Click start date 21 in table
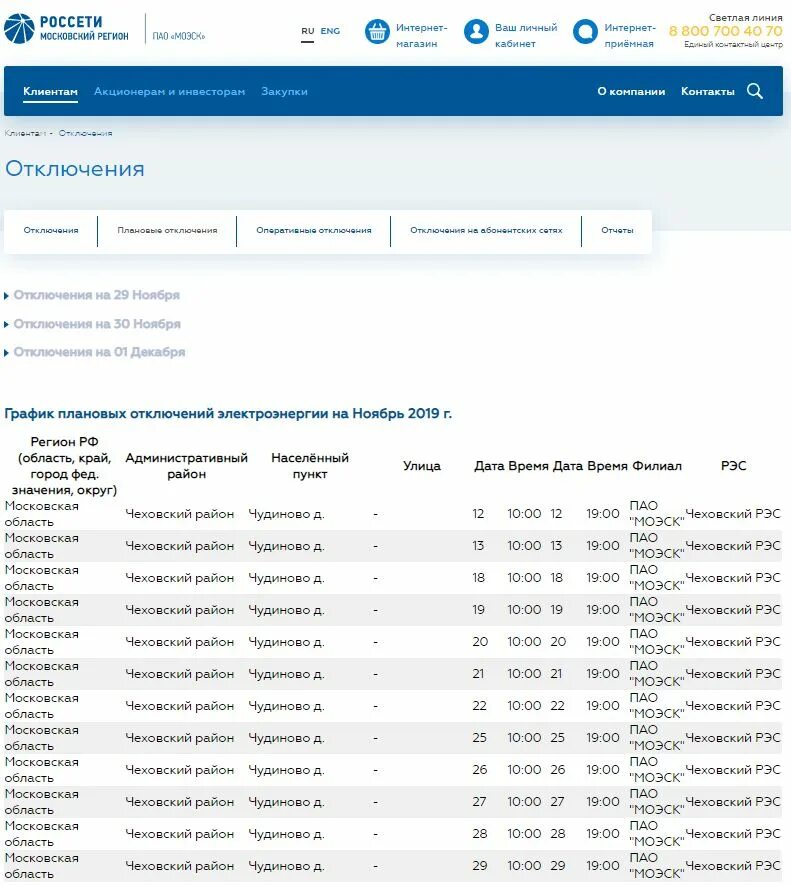 click(x=478, y=674)
